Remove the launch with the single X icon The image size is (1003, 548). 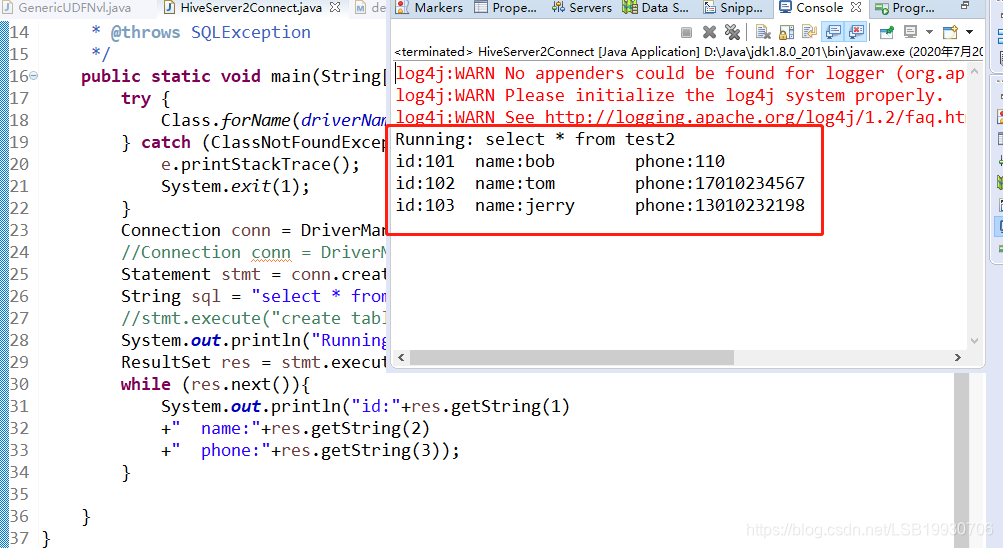point(709,32)
